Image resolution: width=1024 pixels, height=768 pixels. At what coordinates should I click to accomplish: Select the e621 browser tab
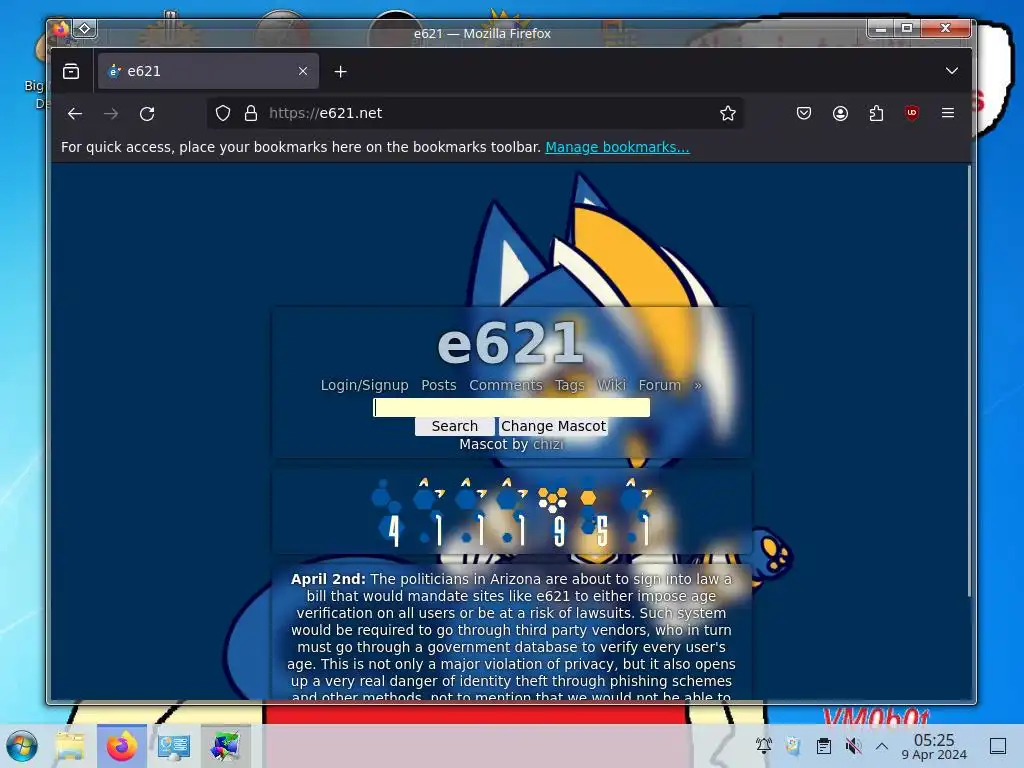[208, 71]
